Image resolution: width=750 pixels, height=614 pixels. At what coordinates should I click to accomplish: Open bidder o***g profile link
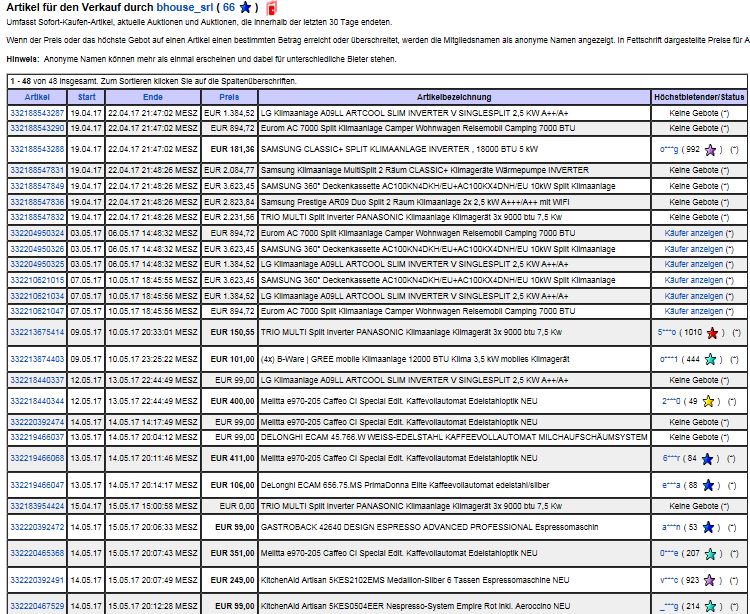click(669, 149)
